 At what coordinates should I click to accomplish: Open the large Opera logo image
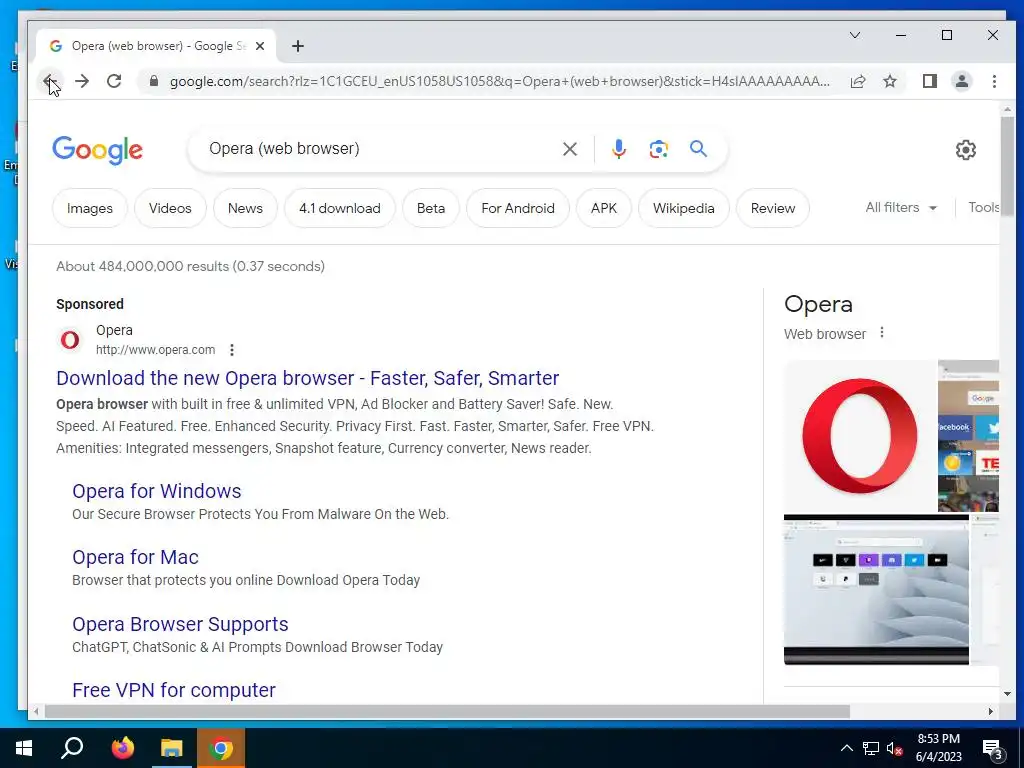coord(860,436)
